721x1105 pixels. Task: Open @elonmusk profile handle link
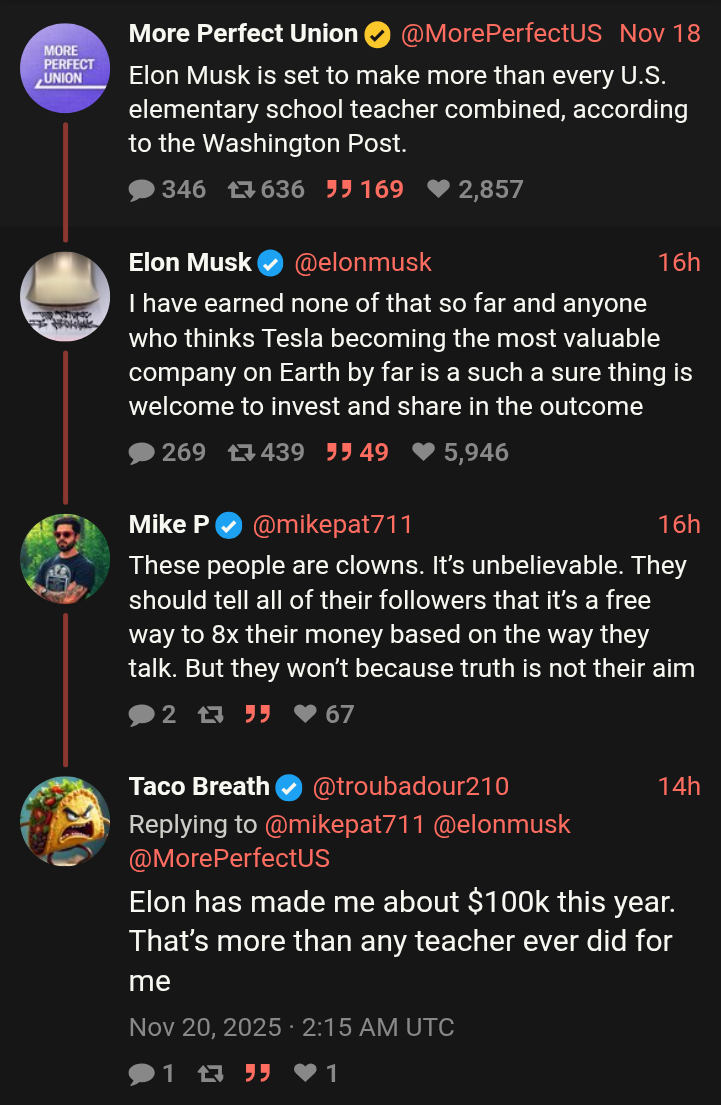click(x=362, y=262)
